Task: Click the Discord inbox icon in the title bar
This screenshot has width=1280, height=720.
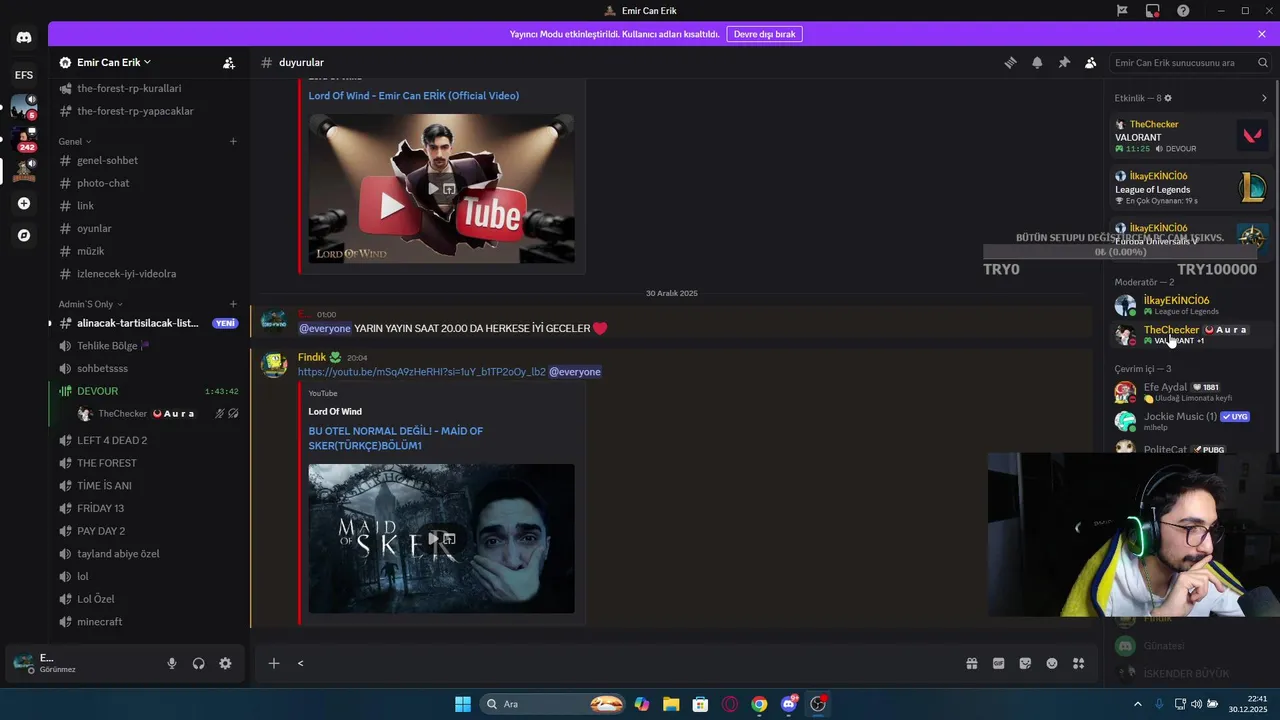Action: tap(1152, 11)
